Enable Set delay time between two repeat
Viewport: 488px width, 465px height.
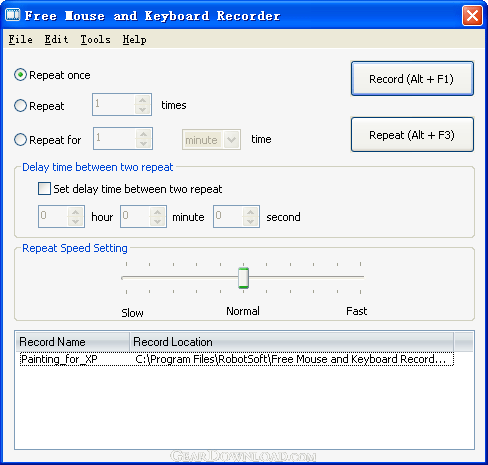point(44,188)
